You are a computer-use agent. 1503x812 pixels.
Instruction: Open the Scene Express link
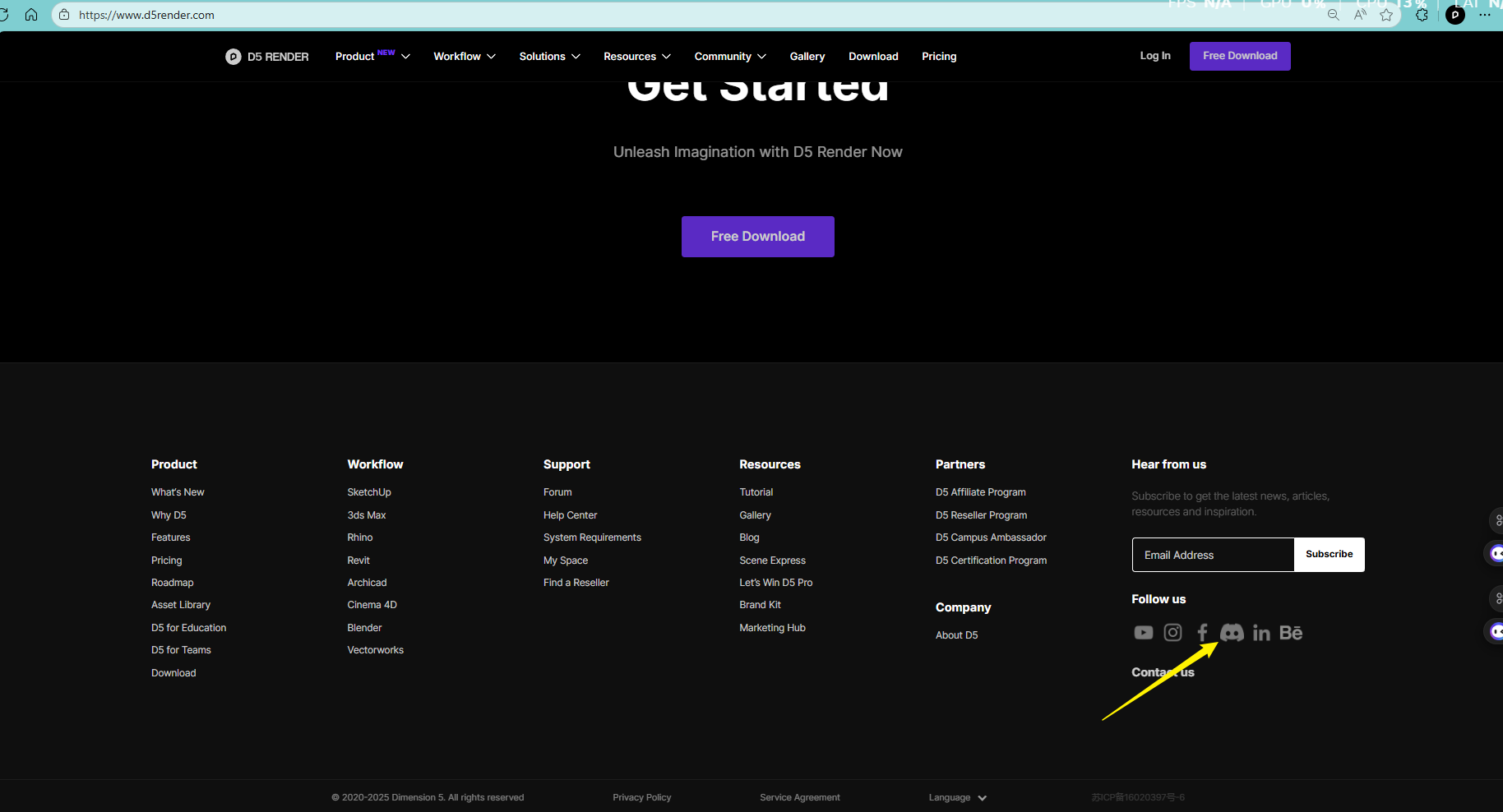[772, 561]
